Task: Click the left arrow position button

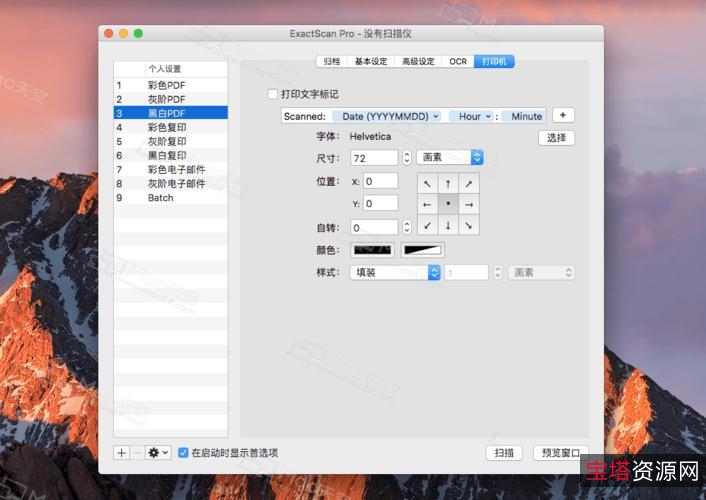Action: click(x=427, y=204)
